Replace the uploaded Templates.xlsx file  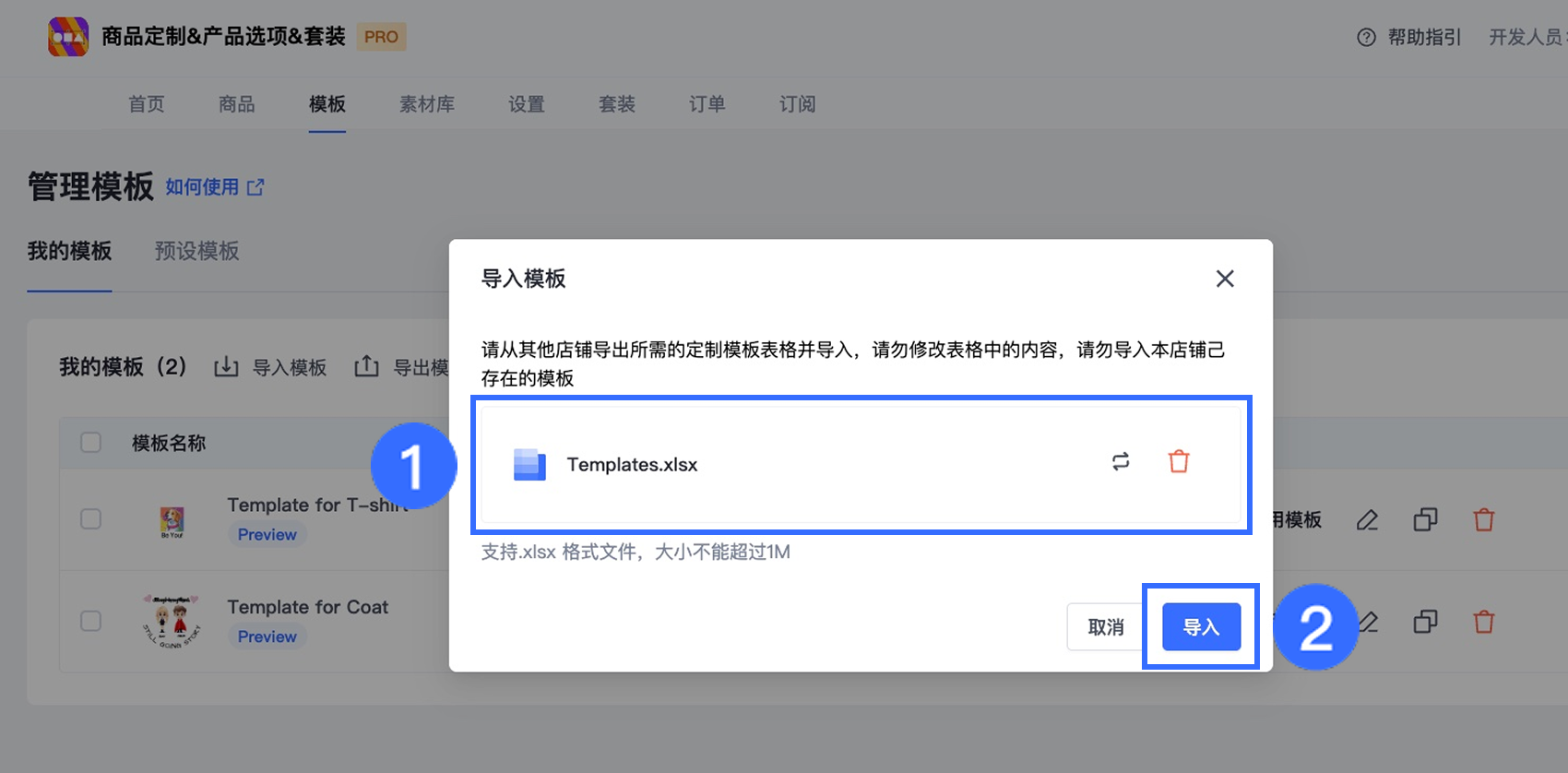[1121, 461]
